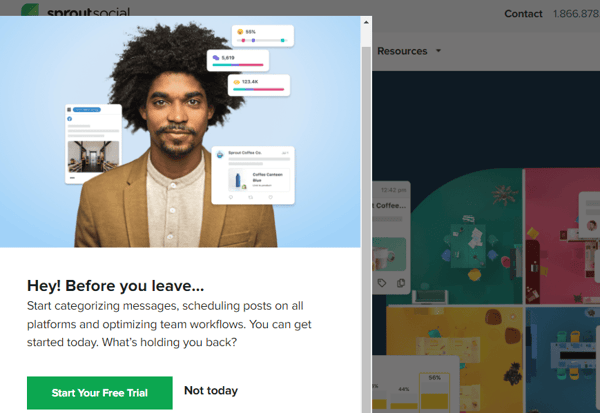Click the Facebook icon on the post card

(x=70, y=119)
